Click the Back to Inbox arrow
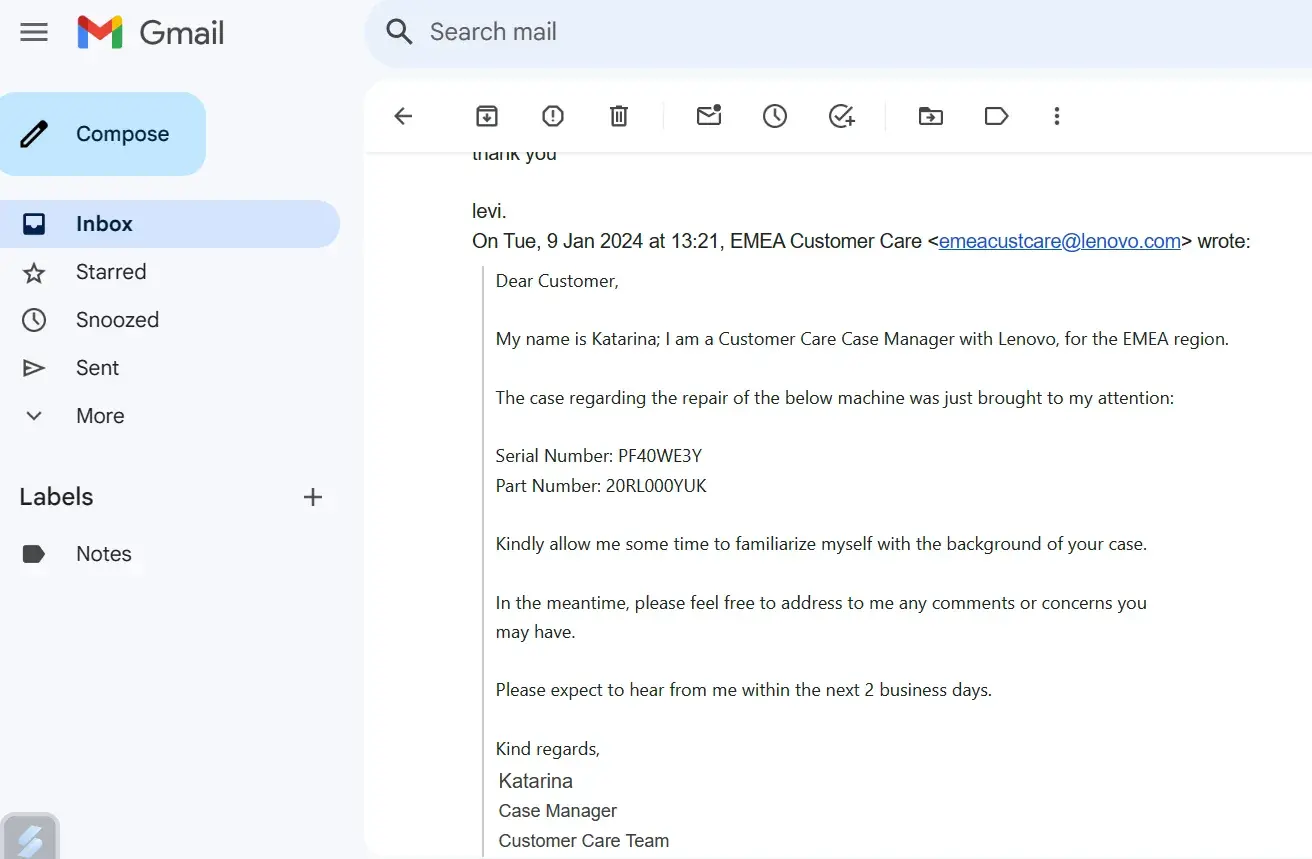Screen dimensions: 1312x859 (x=403, y=116)
